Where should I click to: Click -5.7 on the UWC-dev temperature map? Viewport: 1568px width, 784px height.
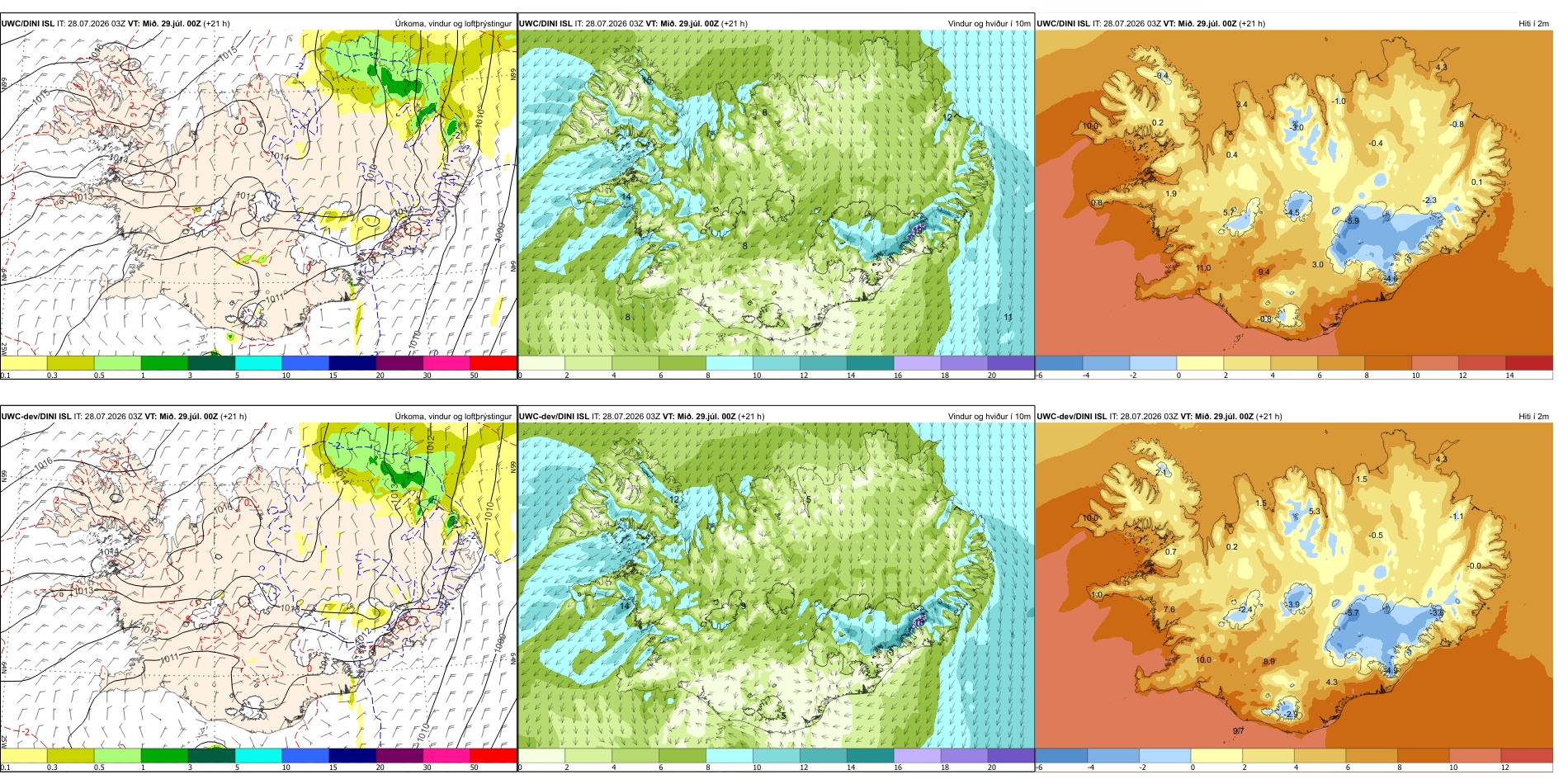pos(1352,612)
